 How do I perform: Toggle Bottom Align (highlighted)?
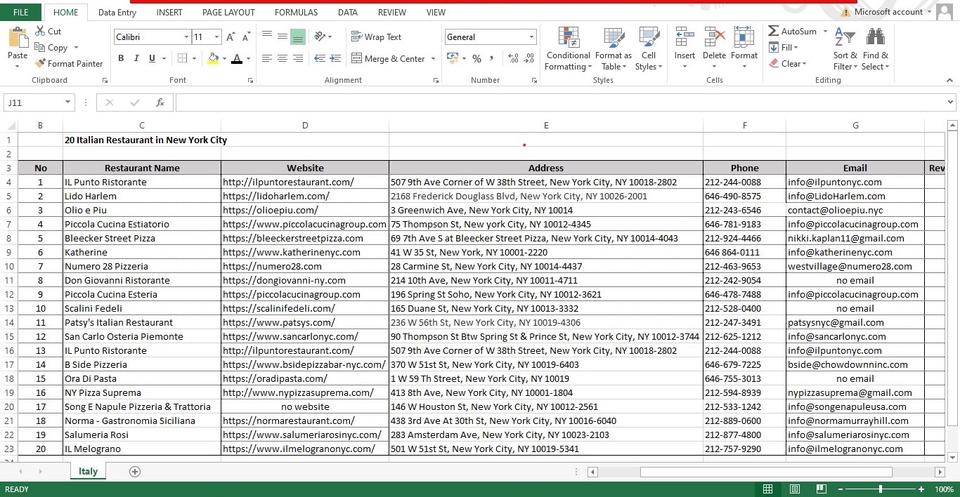click(298, 37)
